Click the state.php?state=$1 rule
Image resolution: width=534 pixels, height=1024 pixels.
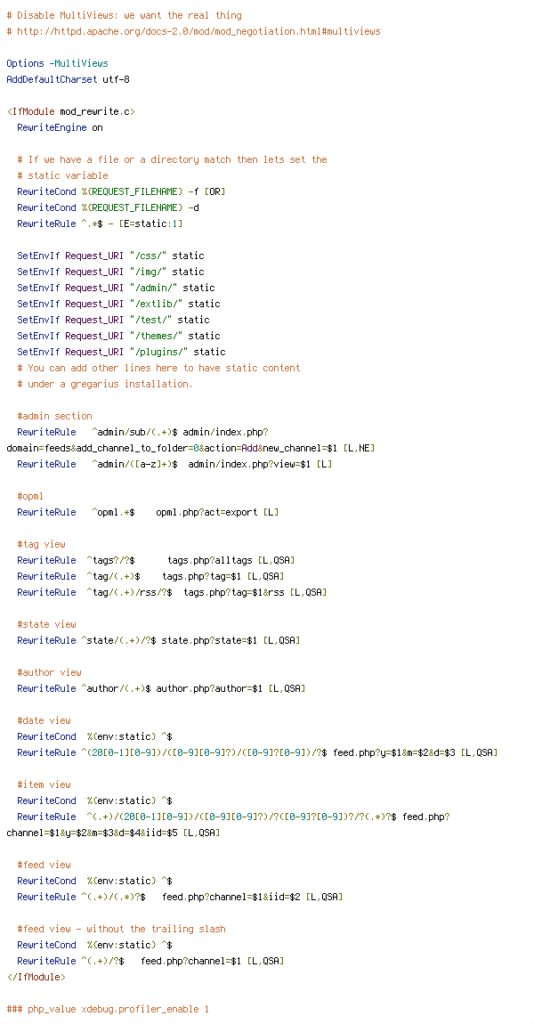[x=159, y=641]
